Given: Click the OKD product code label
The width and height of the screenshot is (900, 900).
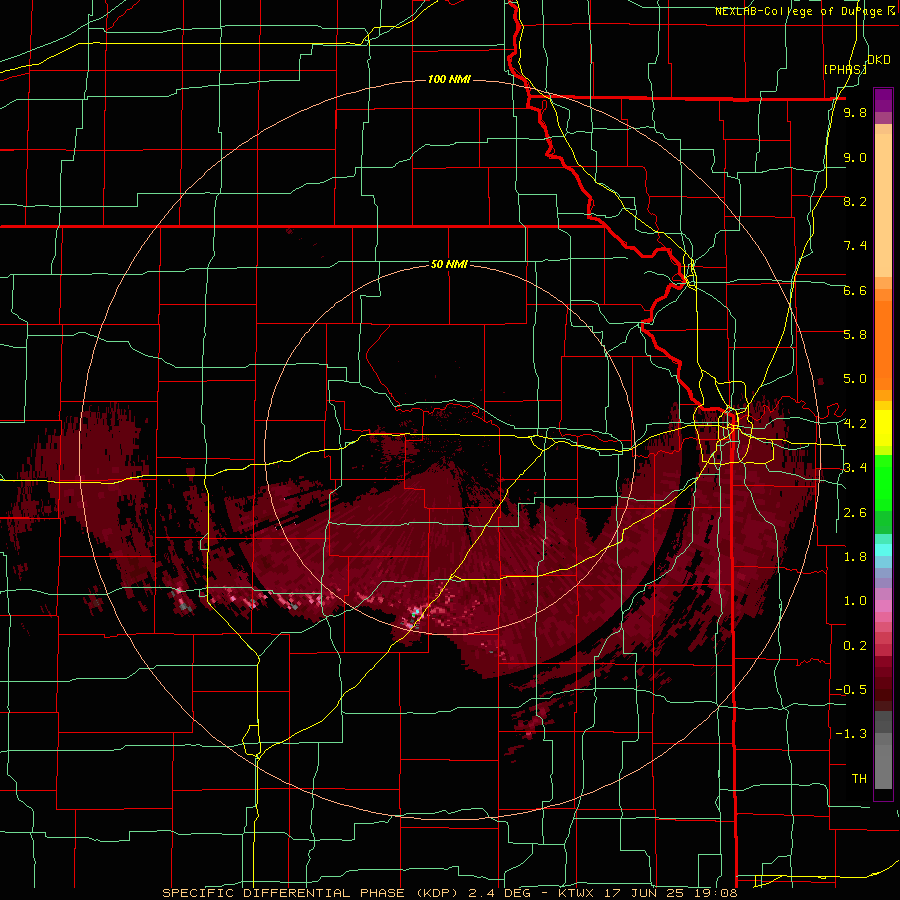Looking at the screenshot, I should coord(879,60).
